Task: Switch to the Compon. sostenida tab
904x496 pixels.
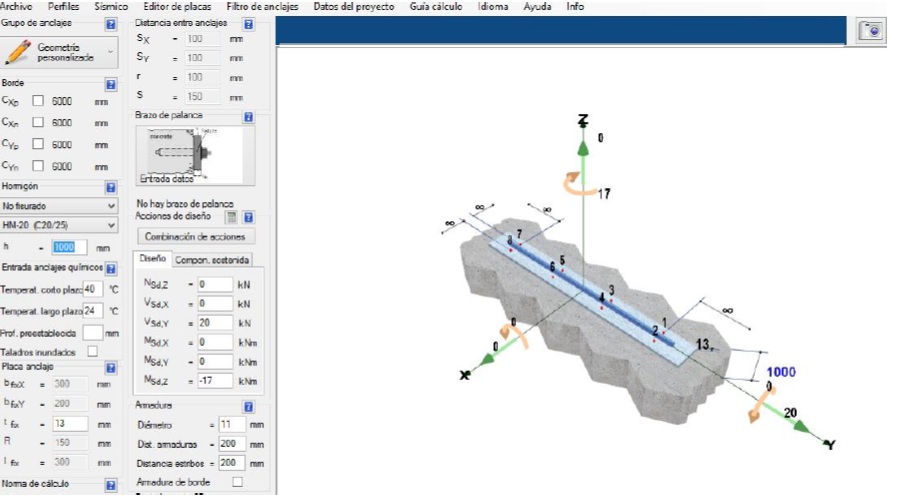Action: click(x=212, y=260)
